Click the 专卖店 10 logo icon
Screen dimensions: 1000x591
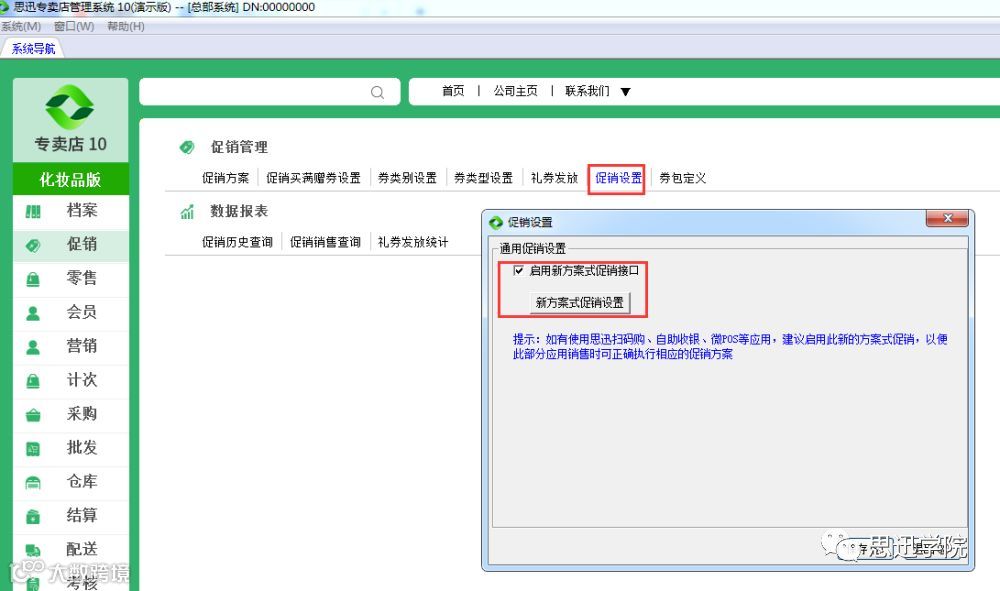coord(70,106)
